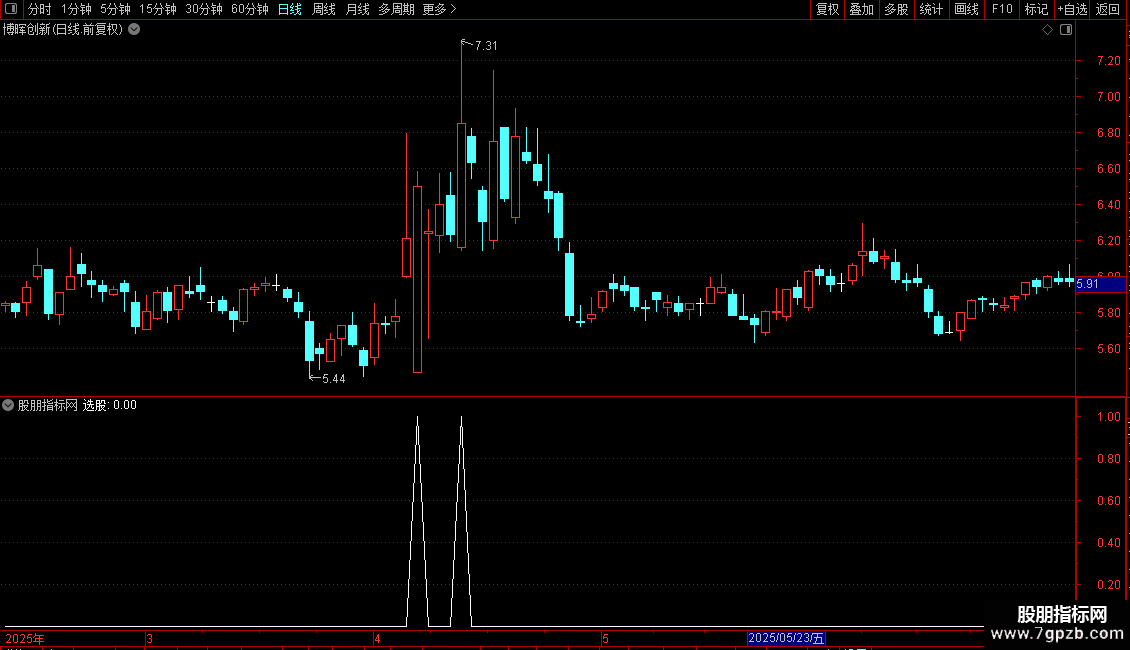Toggle the left sidebar panel icon
This screenshot has height=650, width=1130.
pos(11,9)
